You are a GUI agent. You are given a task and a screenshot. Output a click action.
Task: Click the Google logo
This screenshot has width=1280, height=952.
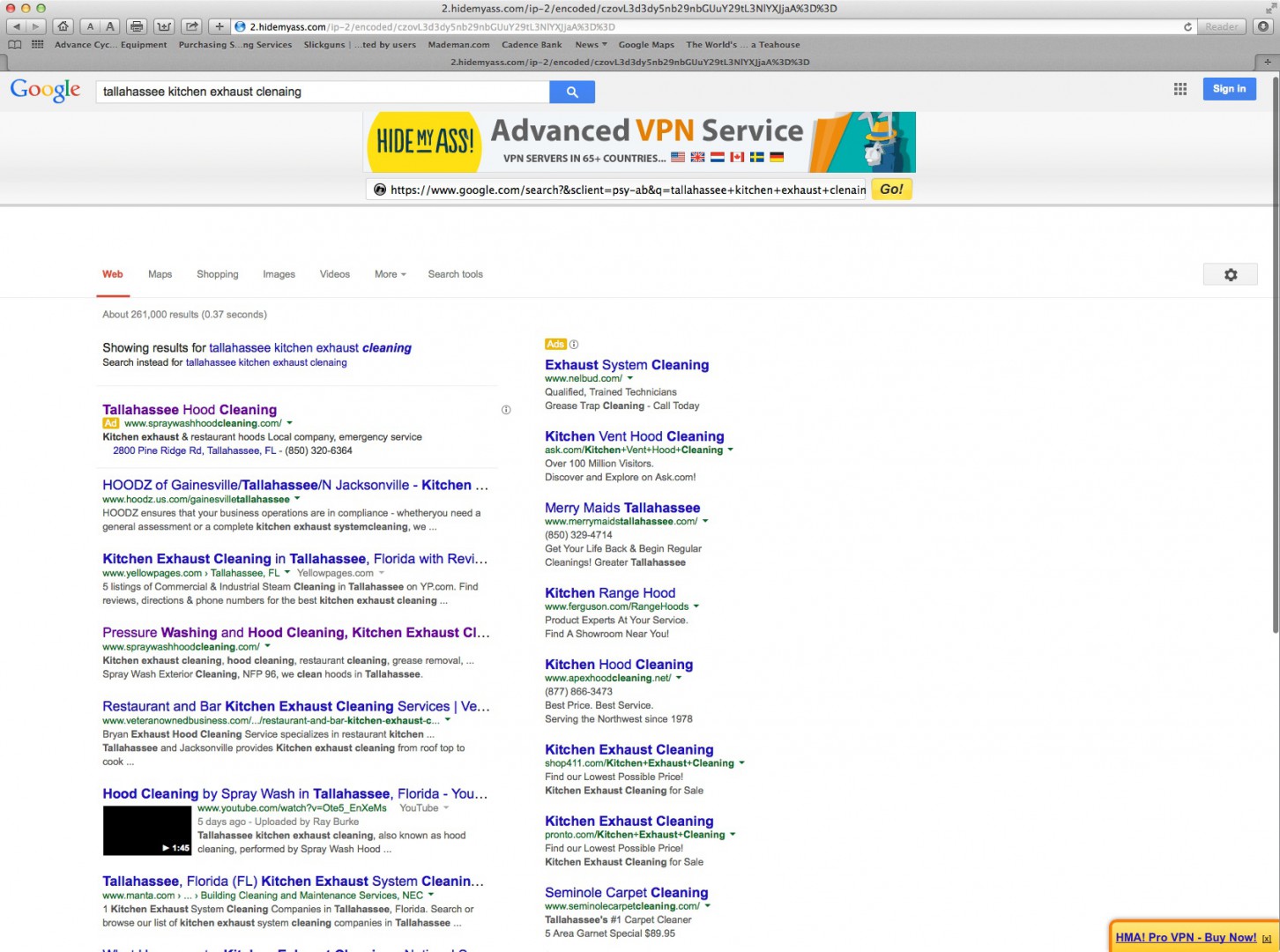coord(45,90)
